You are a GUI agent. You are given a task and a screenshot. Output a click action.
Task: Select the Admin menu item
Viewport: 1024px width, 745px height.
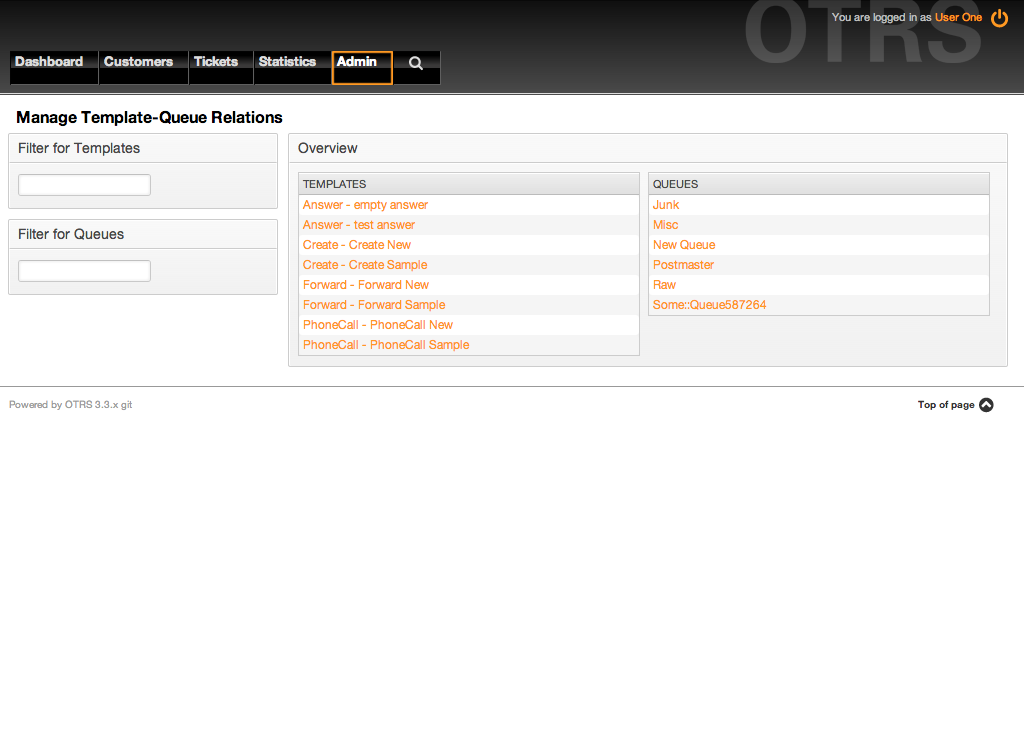coord(357,62)
